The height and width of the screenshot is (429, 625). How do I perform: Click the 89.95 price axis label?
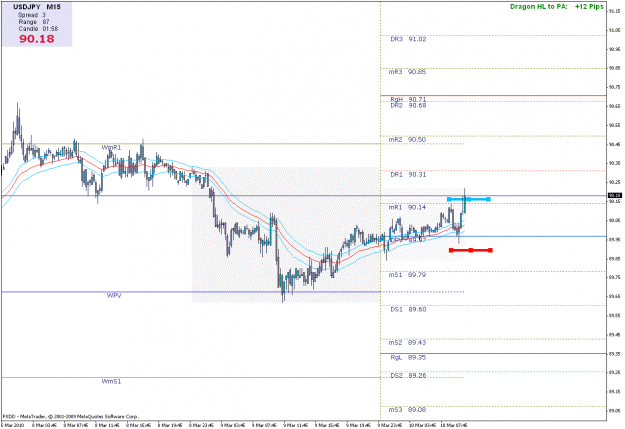point(614,239)
